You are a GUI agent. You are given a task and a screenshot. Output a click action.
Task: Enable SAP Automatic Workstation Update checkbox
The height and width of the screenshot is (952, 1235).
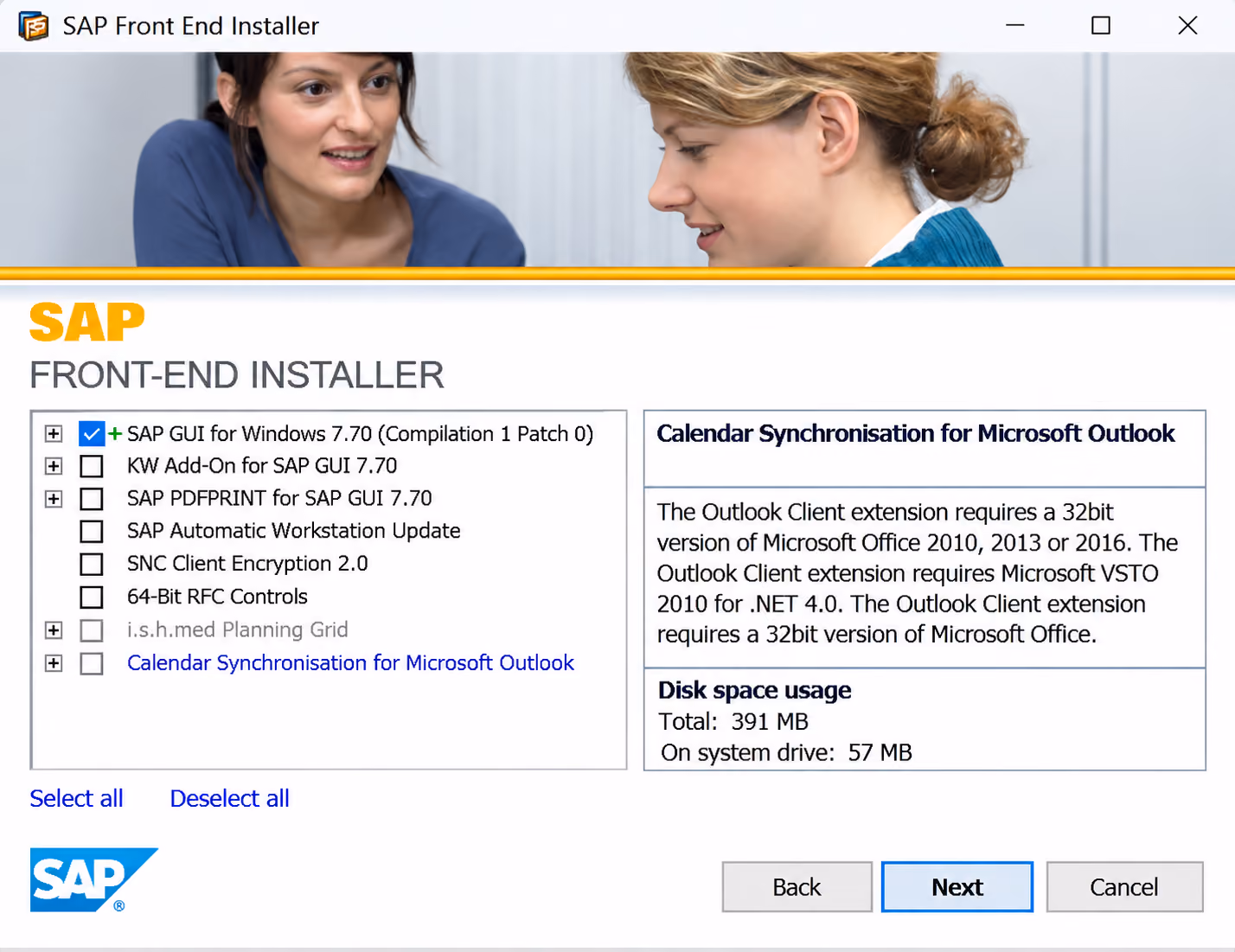(x=92, y=531)
